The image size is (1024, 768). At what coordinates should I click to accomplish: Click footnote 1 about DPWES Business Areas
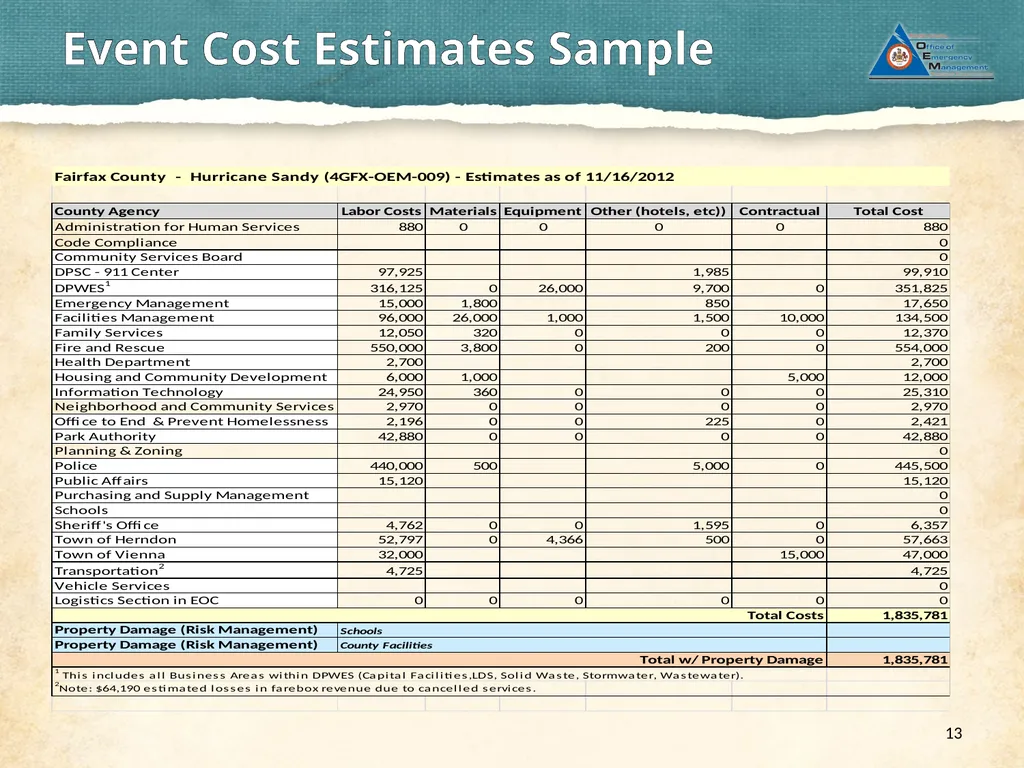click(x=399, y=675)
